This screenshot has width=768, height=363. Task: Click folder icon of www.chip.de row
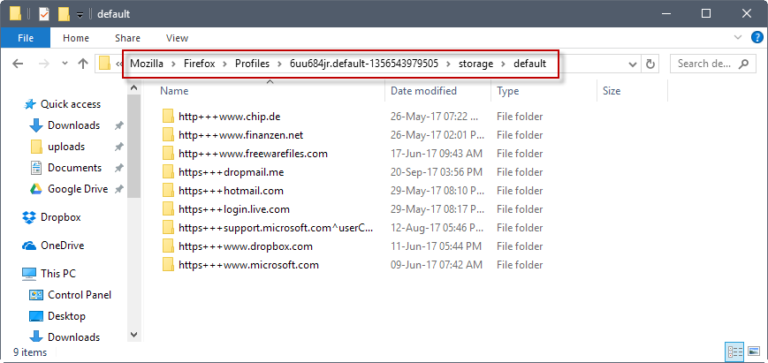click(168, 117)
